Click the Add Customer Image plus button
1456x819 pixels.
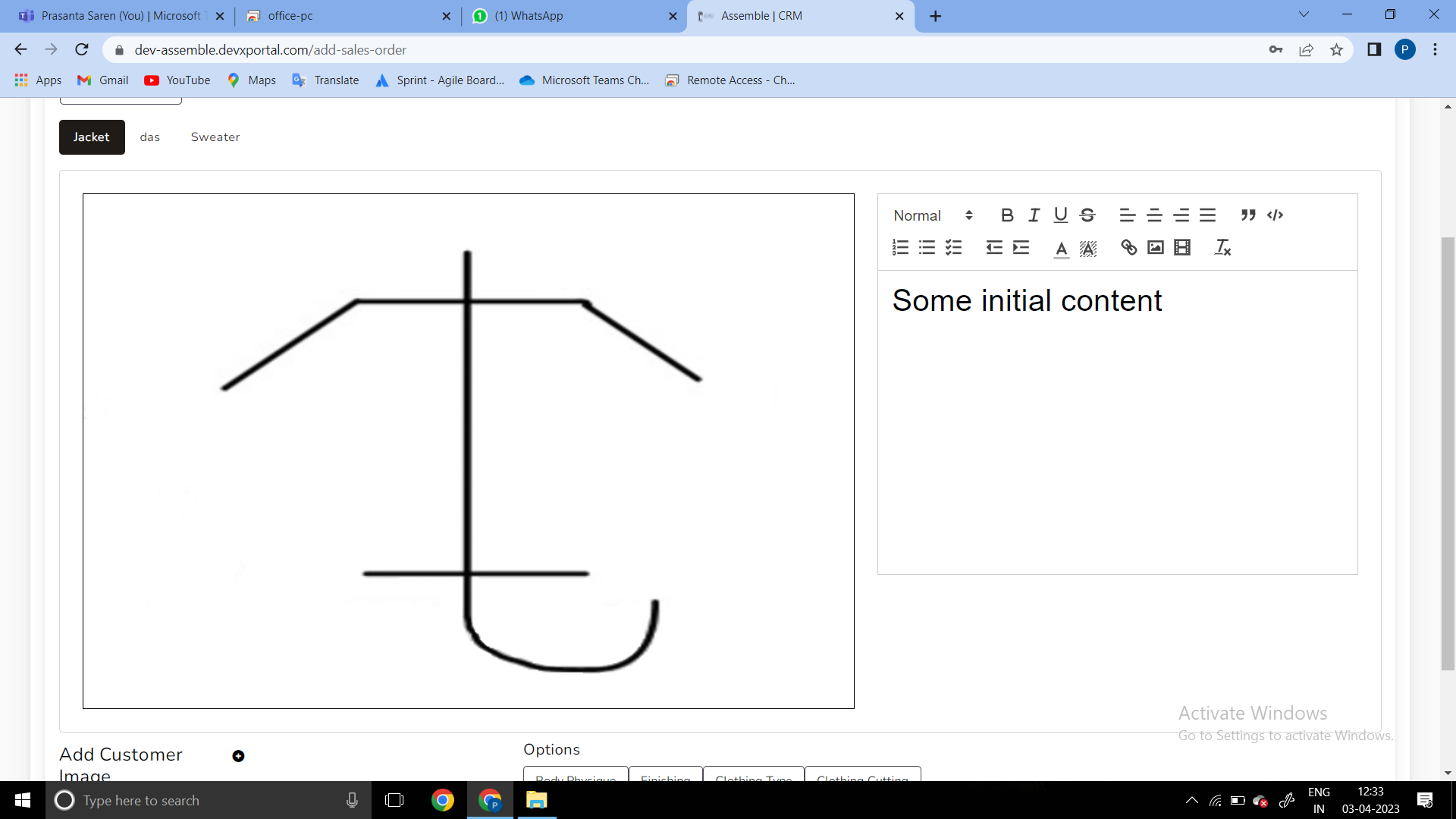tap(238, 756)
